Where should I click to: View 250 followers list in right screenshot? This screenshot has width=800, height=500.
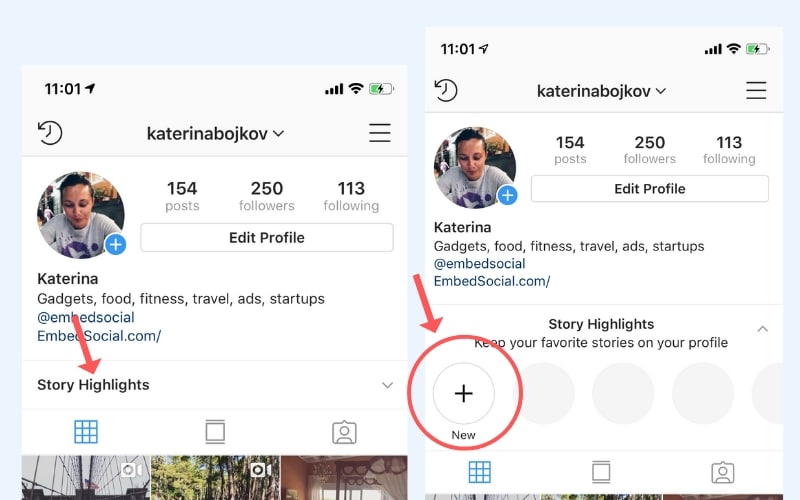pos(649,150)
